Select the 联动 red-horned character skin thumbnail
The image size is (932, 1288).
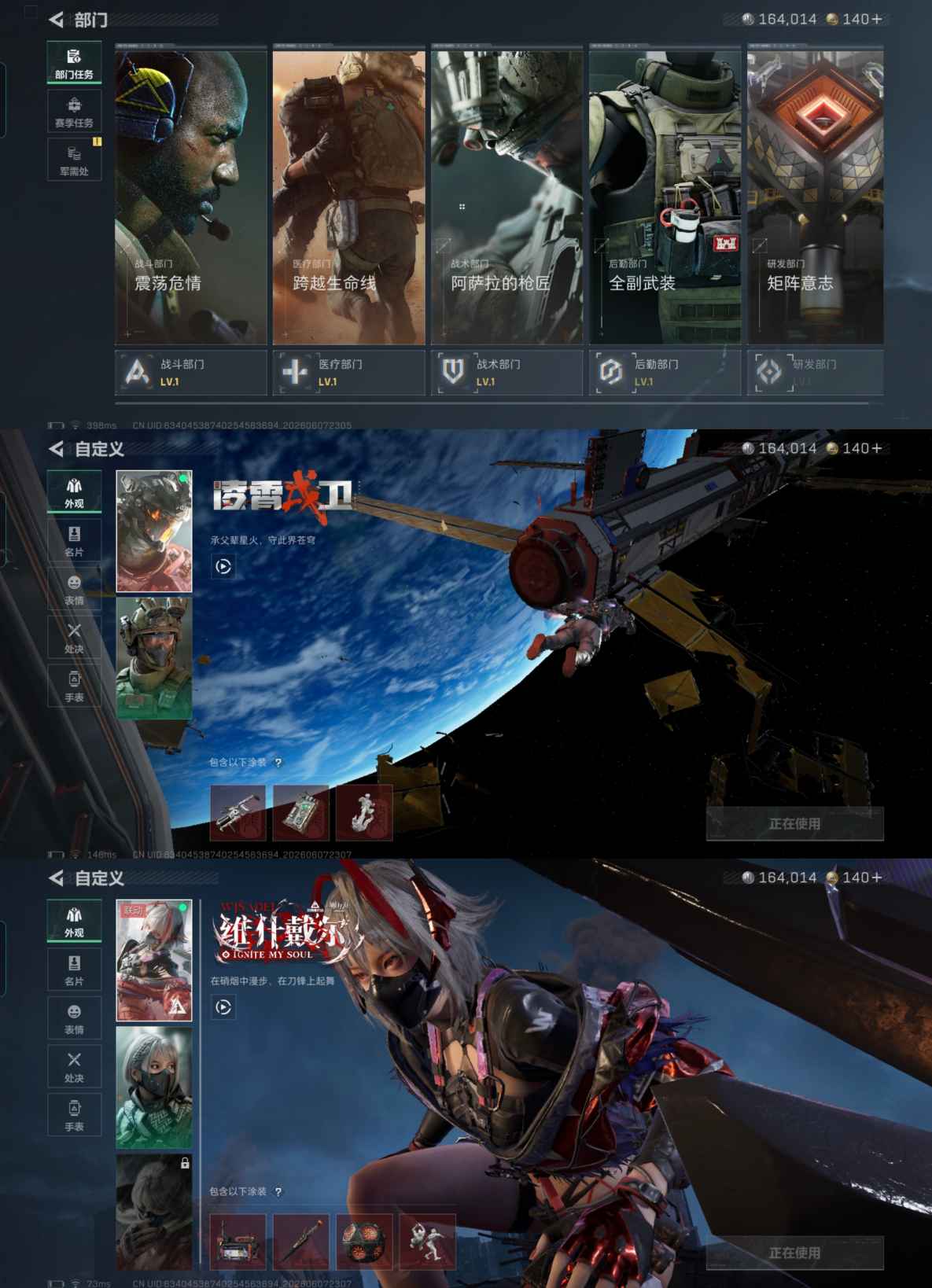click(x=154, y=960)
